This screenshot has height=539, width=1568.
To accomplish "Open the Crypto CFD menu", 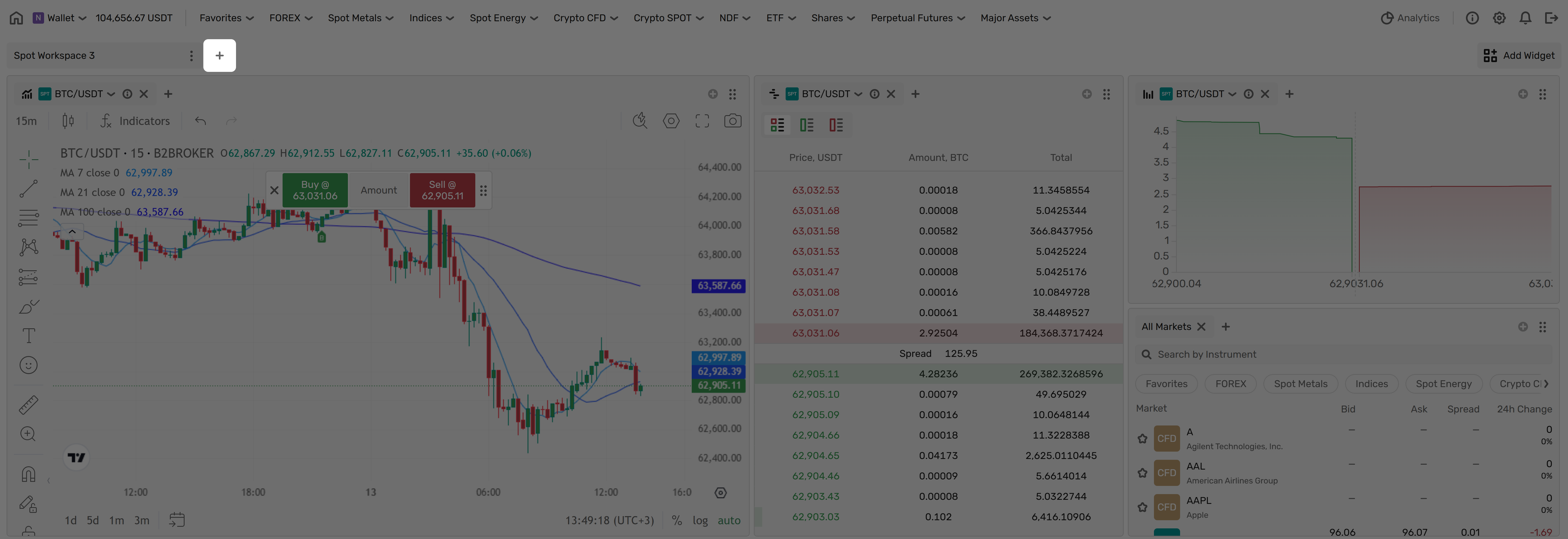I will 586,18.
